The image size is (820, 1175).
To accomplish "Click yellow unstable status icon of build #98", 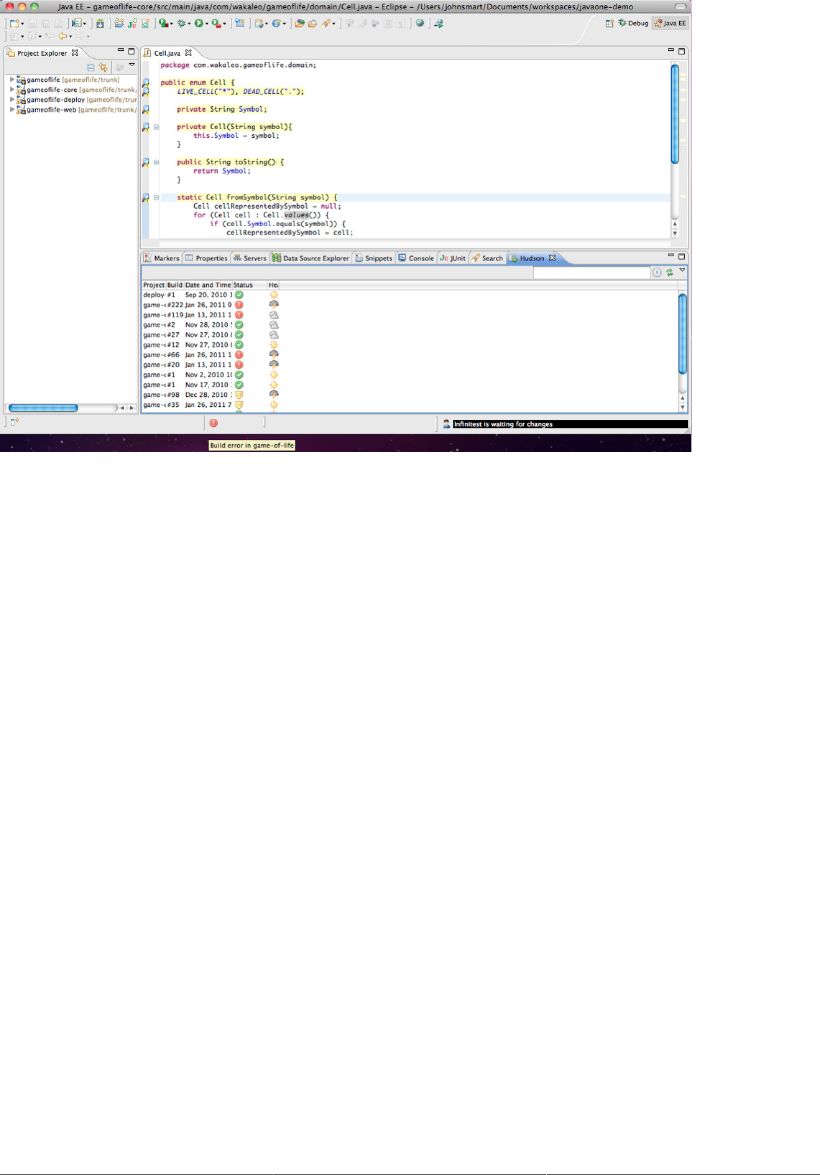I will click(239, 395).
